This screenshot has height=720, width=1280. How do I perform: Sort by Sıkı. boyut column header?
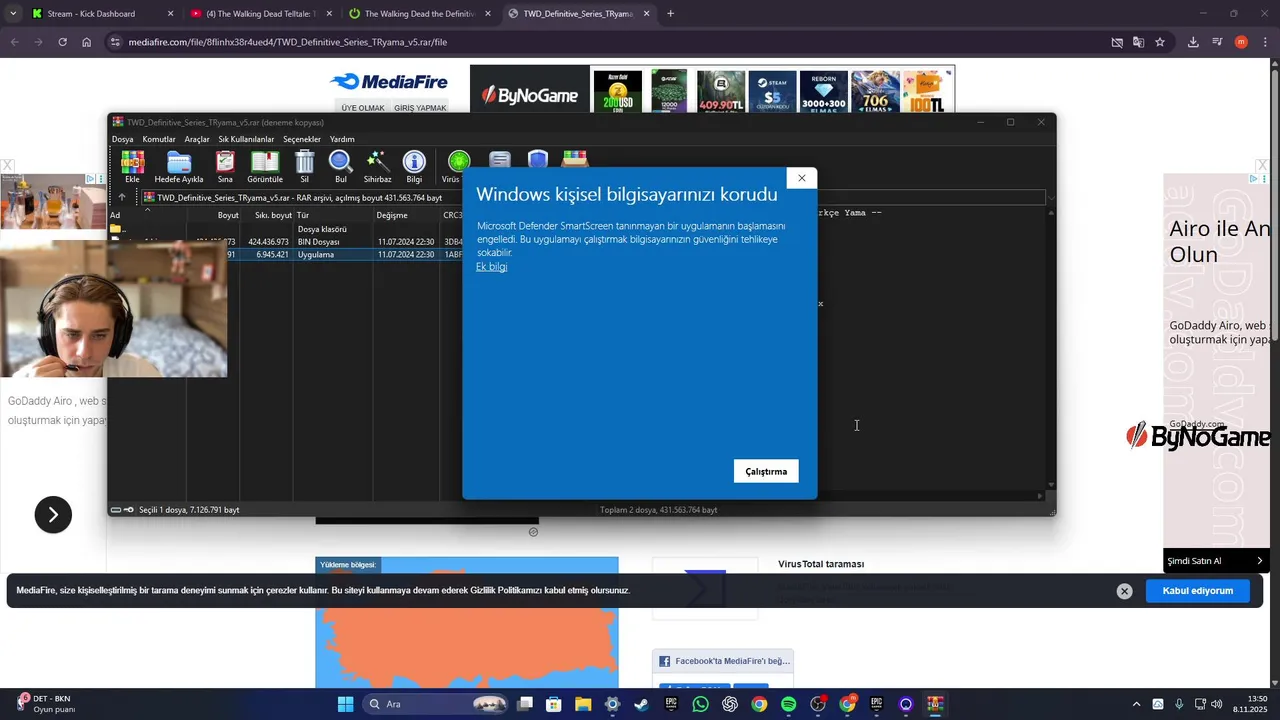point(267,215)
